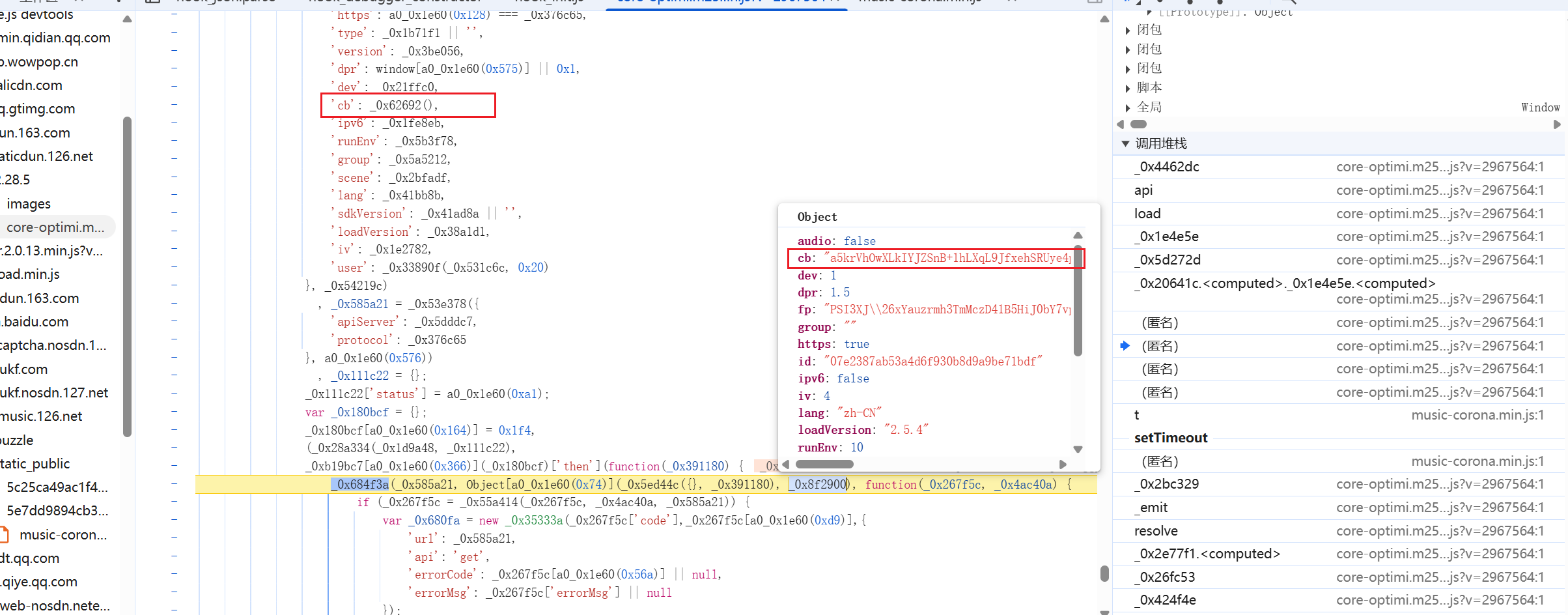
Task: Expand the 脚本 scope section
Action: (x=1128, y=88)
